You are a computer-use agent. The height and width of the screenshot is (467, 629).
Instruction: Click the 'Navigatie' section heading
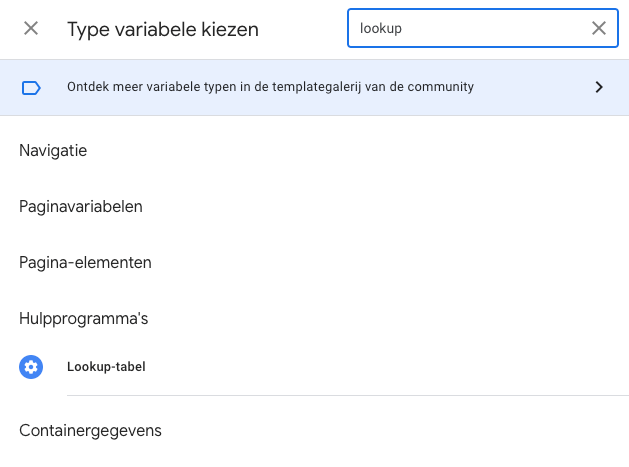53,151
